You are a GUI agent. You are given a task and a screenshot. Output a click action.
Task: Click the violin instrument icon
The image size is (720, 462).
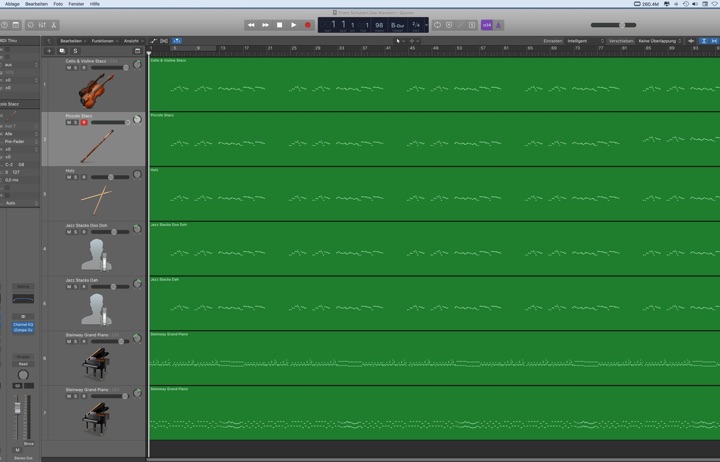[96, 90]
